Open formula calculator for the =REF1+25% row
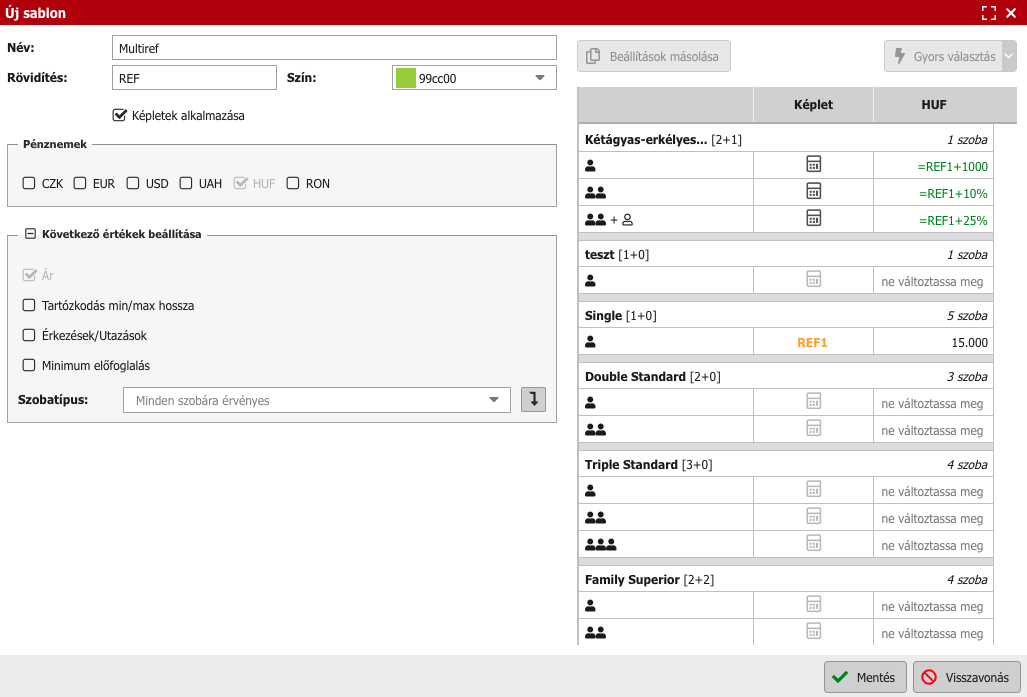This screenshot has width=1027, height=697. click(x=813, y=218)
